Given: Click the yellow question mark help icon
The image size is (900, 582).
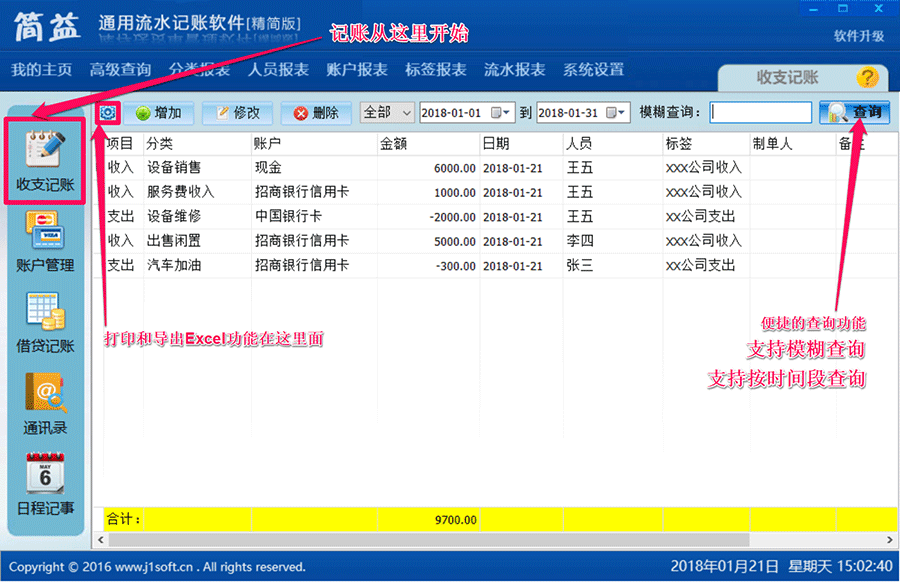Looking at the screenshot, I should point(867,77).
